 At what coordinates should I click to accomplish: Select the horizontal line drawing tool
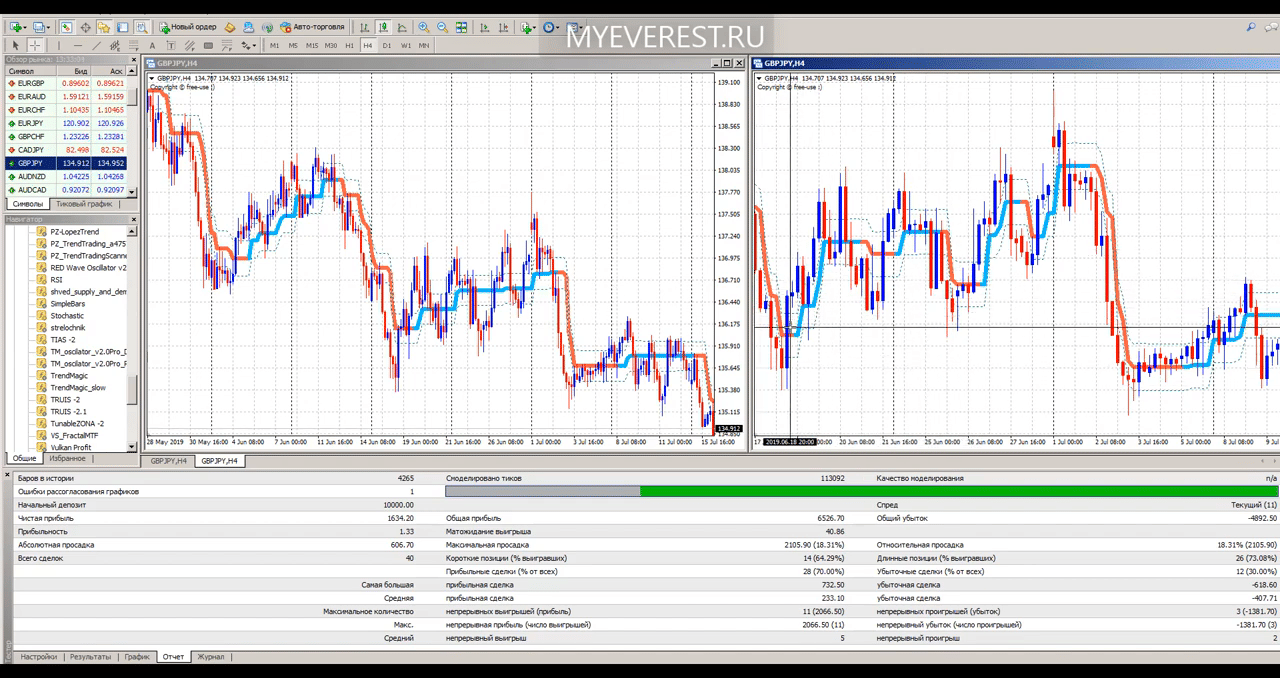pyautogui.click(x=77, y=45)
